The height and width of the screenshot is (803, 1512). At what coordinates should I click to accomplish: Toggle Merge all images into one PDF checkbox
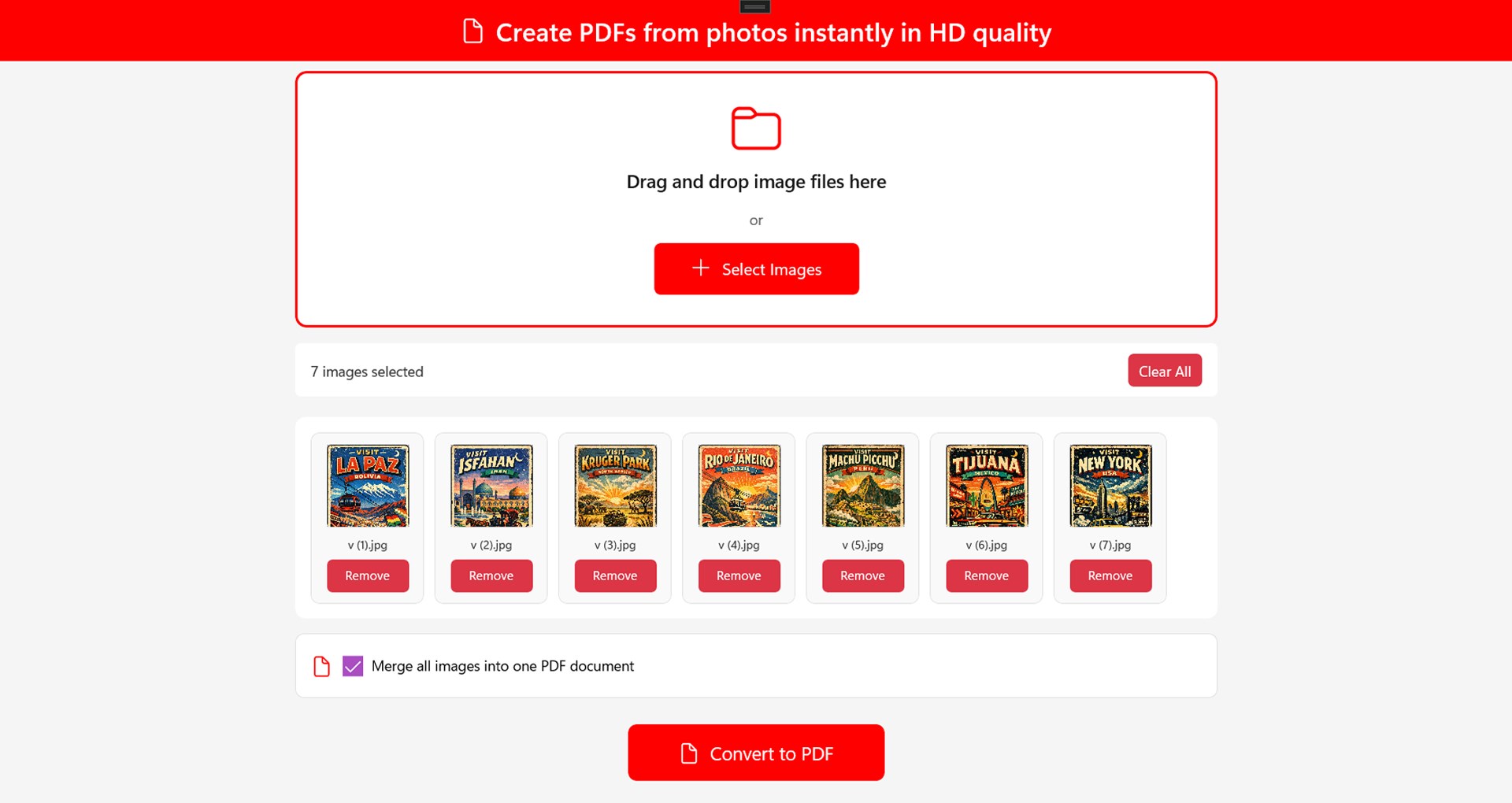click(x=353, y=666)
